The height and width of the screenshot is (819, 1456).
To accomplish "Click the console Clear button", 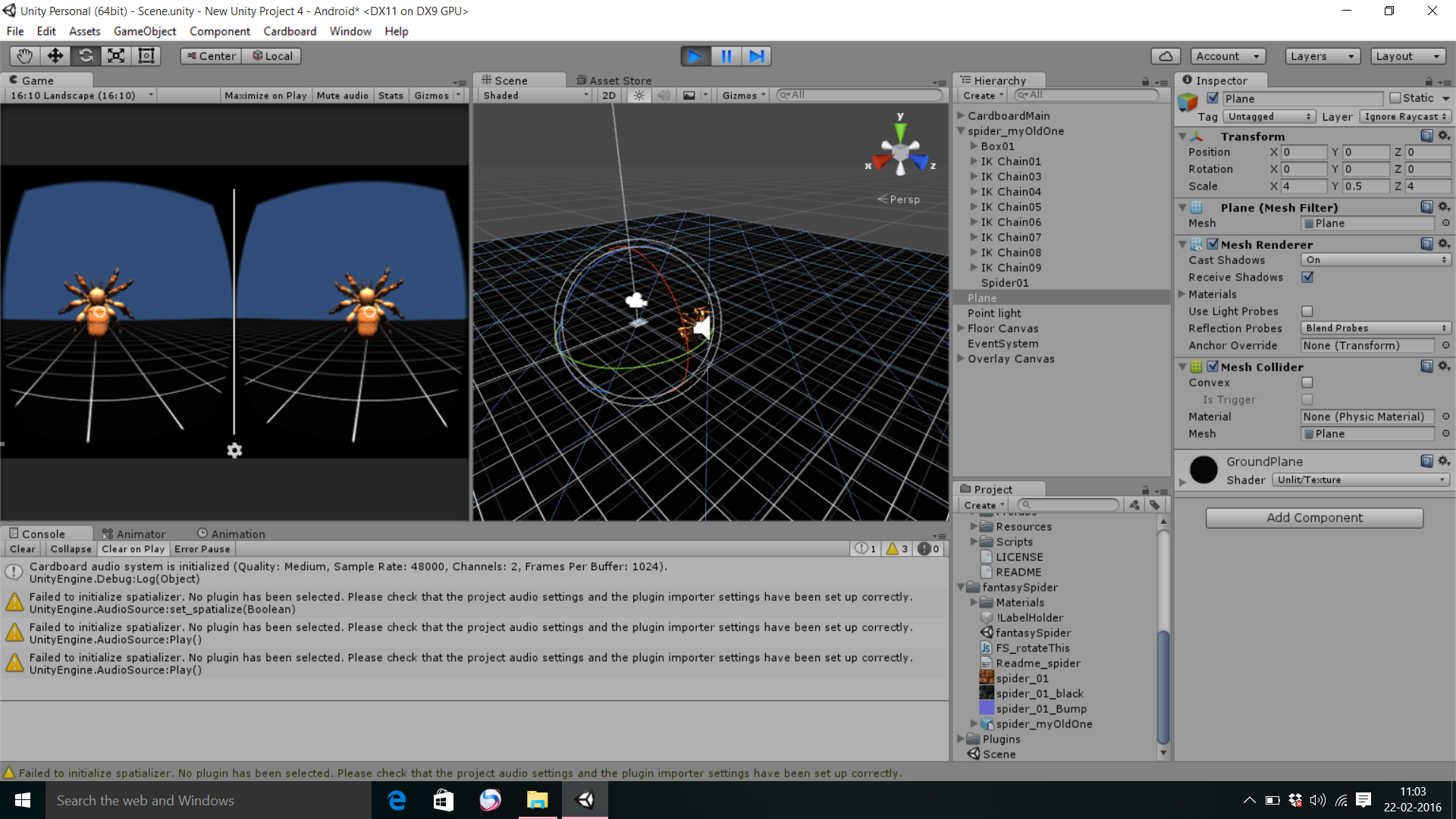I will (22, 549).
